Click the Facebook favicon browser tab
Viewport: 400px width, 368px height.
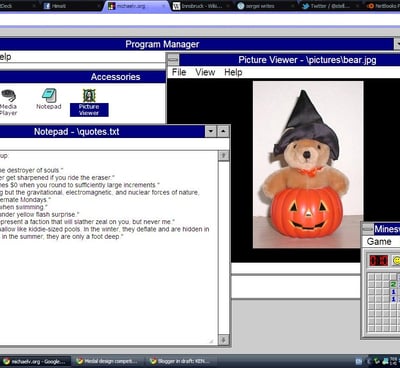click(x=72, y=6)
